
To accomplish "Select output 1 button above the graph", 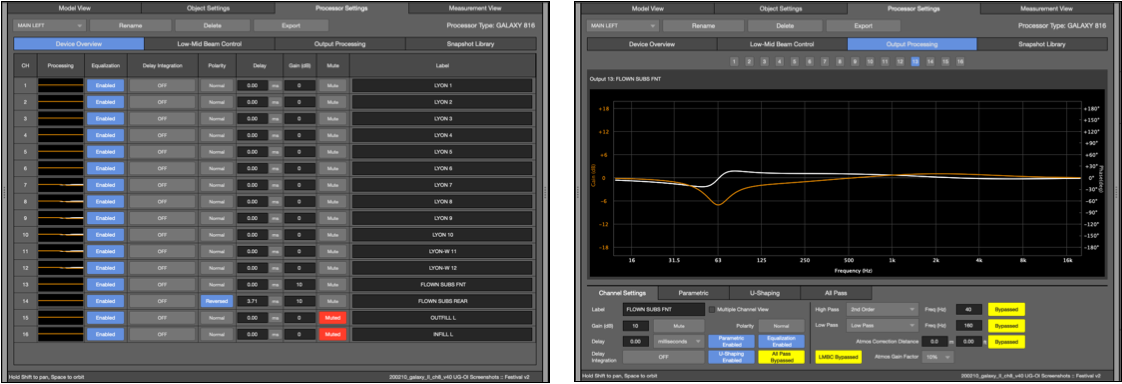I will pos(734,62).
